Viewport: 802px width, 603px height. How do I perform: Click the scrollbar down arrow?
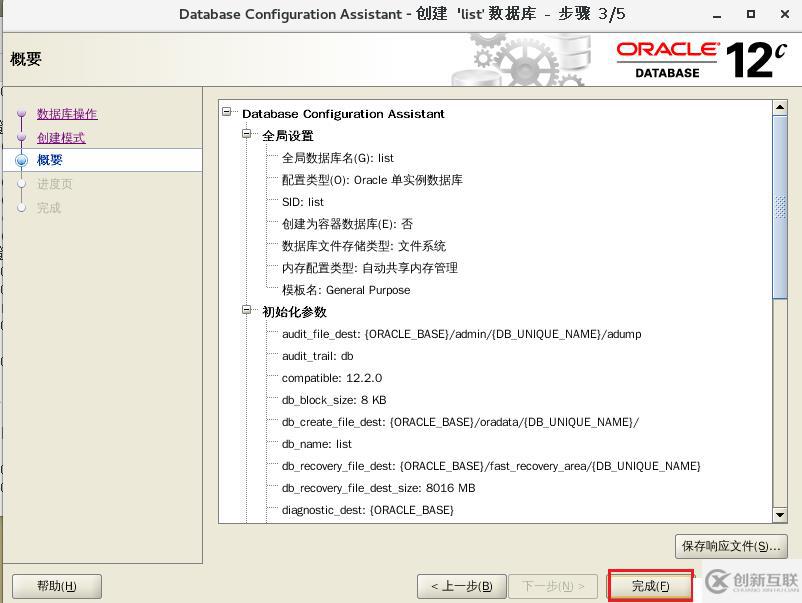tap(779, 515)
